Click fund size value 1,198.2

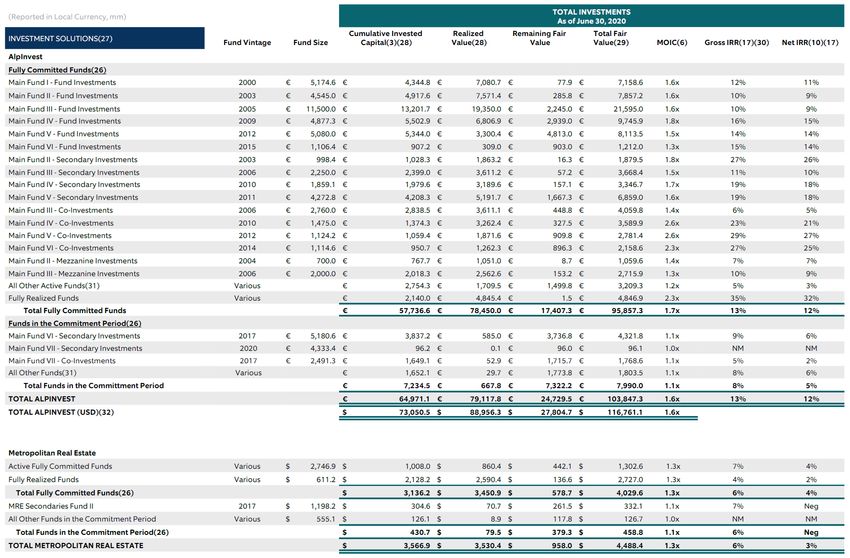(x=323, y=506)
